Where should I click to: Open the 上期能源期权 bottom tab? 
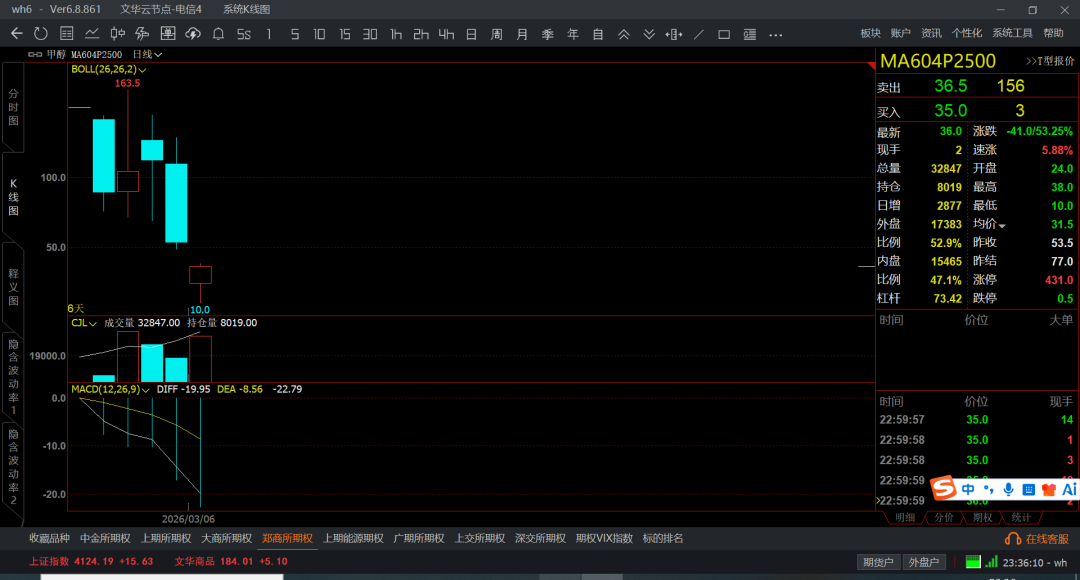(x=353, y=539)
